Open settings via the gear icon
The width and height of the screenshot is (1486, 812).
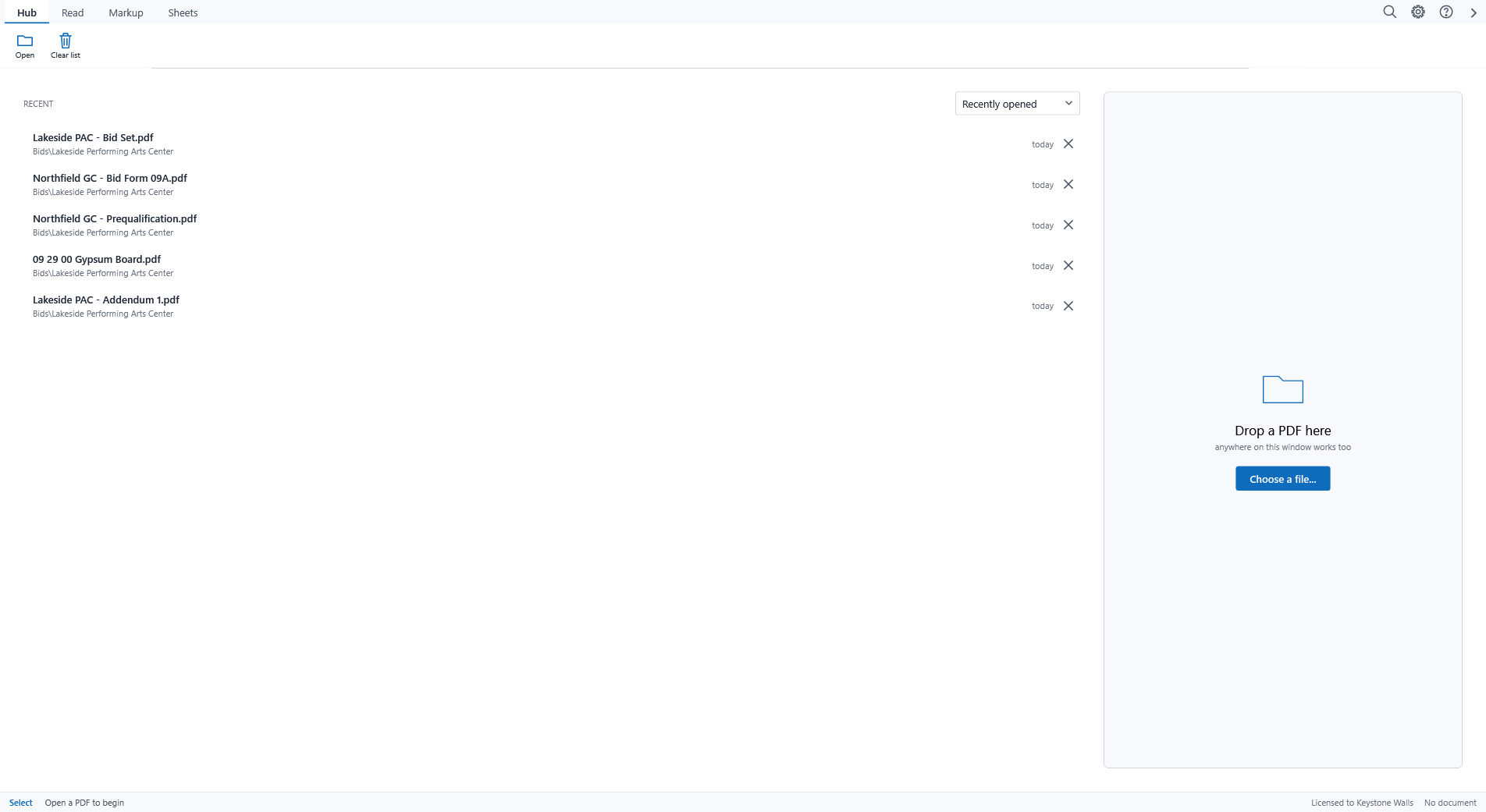[x=1418, y=12]
